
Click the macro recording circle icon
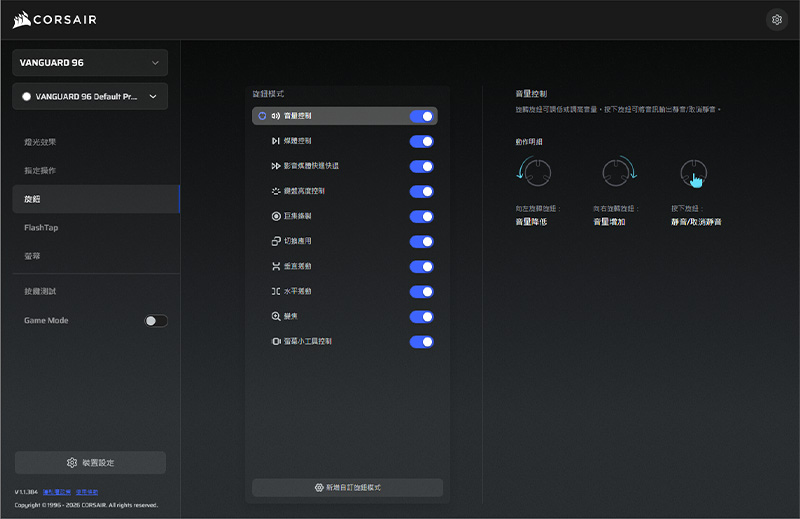point(275,216)
